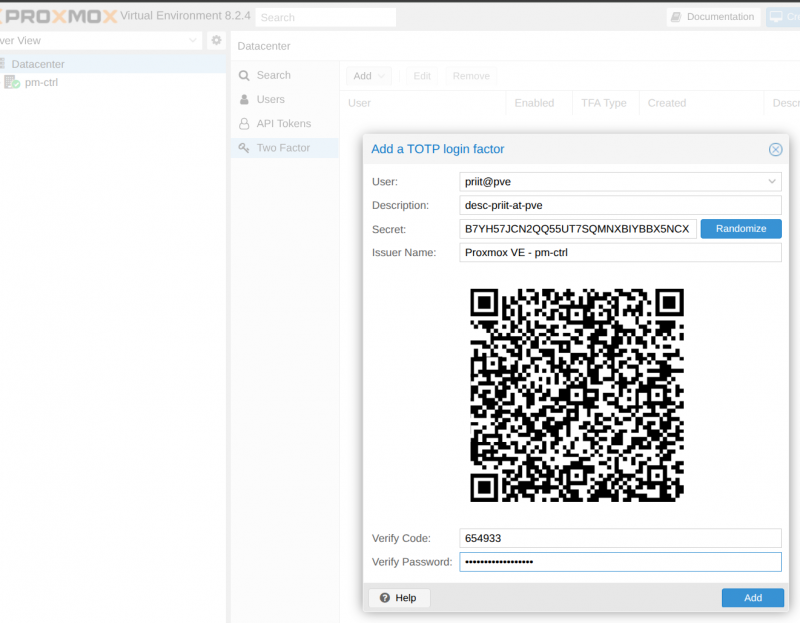
Task: Click the magnifier icon beside Search menu item
Action: click(244, 76)
